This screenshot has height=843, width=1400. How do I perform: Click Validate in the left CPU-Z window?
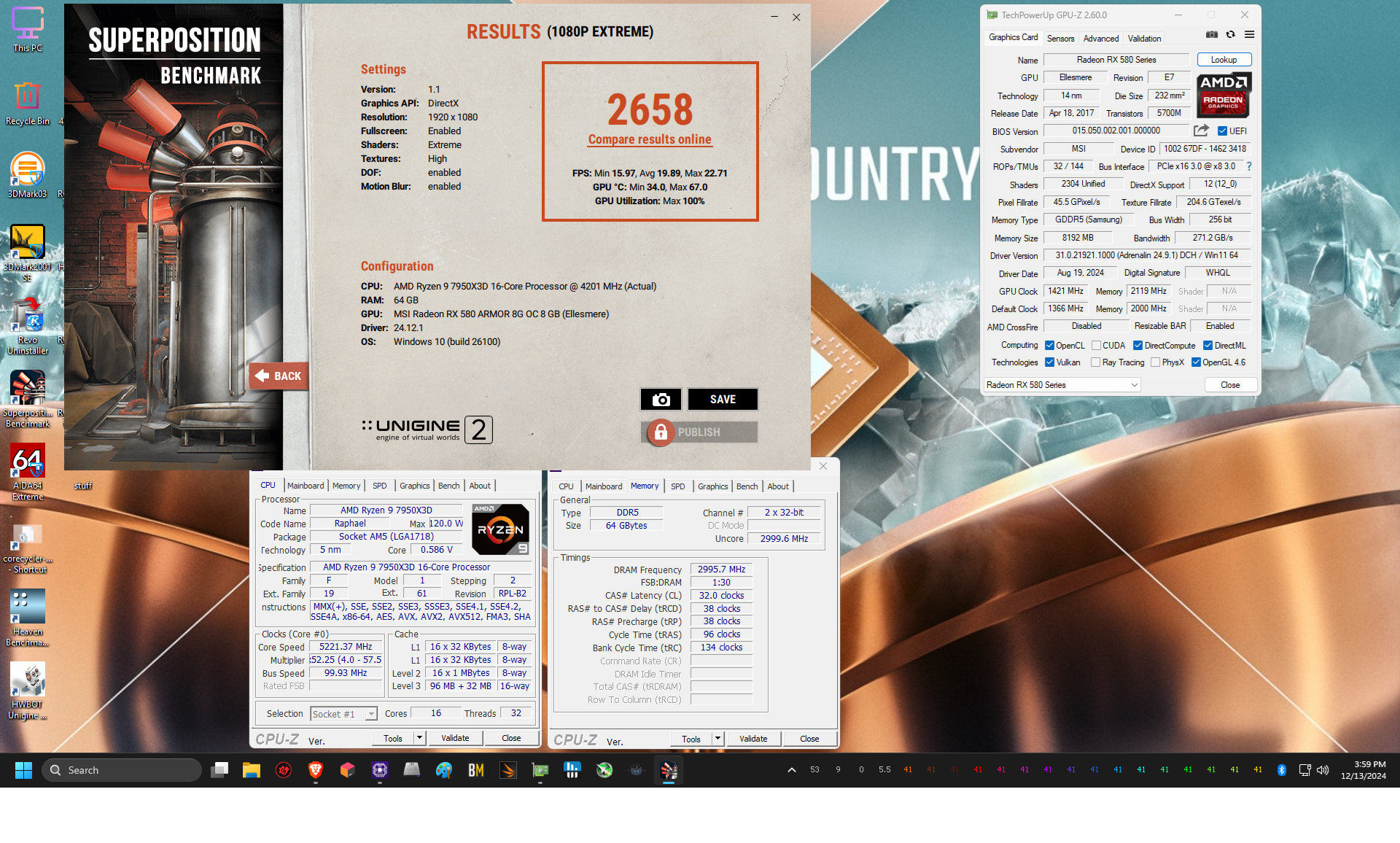[x=455, y=738]
